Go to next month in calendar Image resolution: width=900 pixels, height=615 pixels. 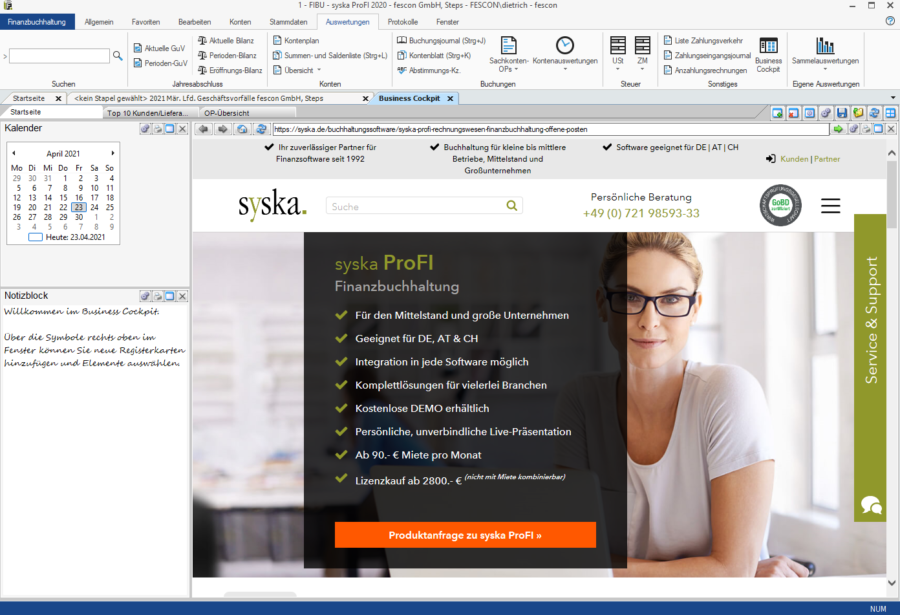click(113, 153)
